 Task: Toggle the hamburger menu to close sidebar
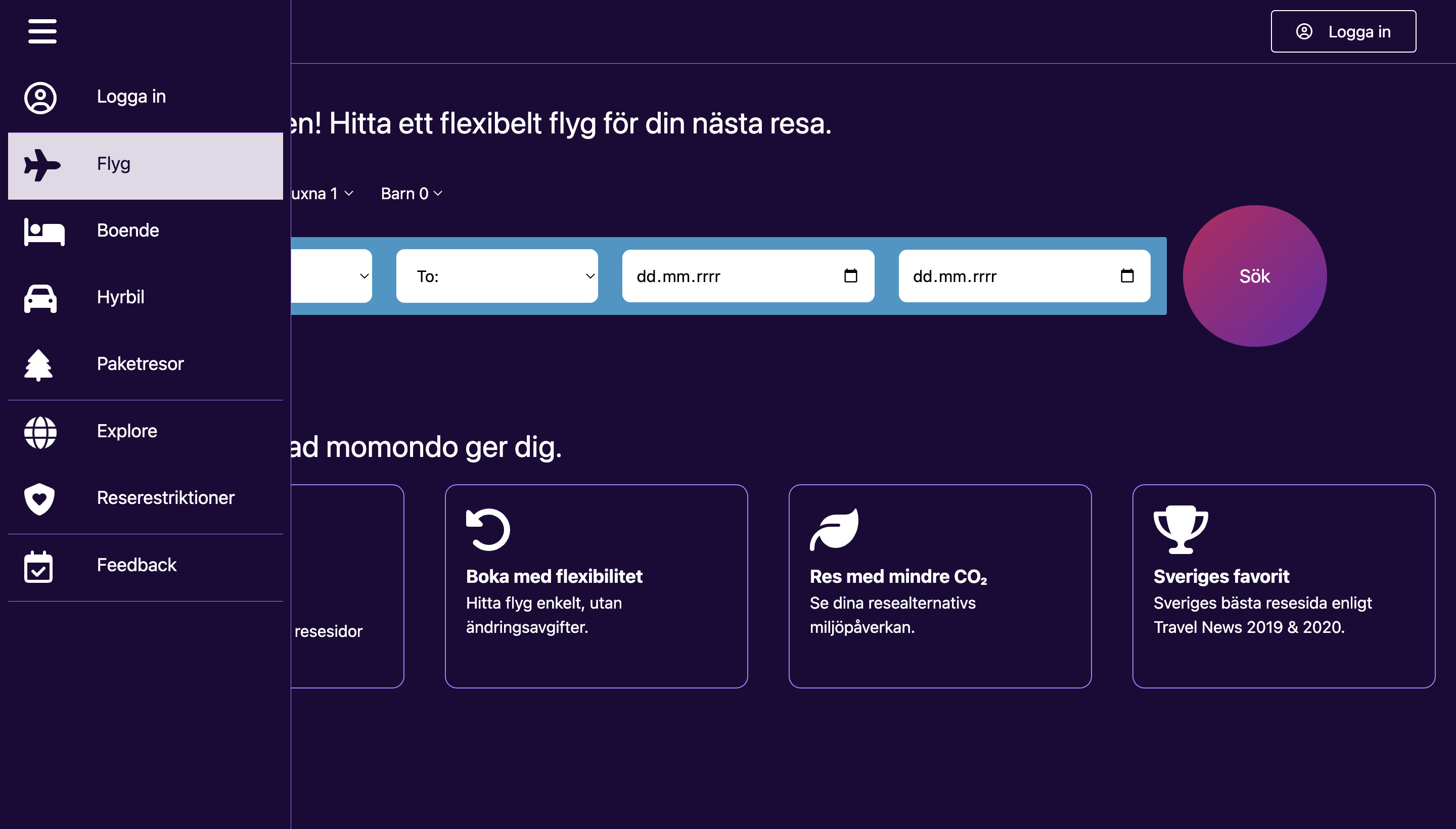click(42, 32)
